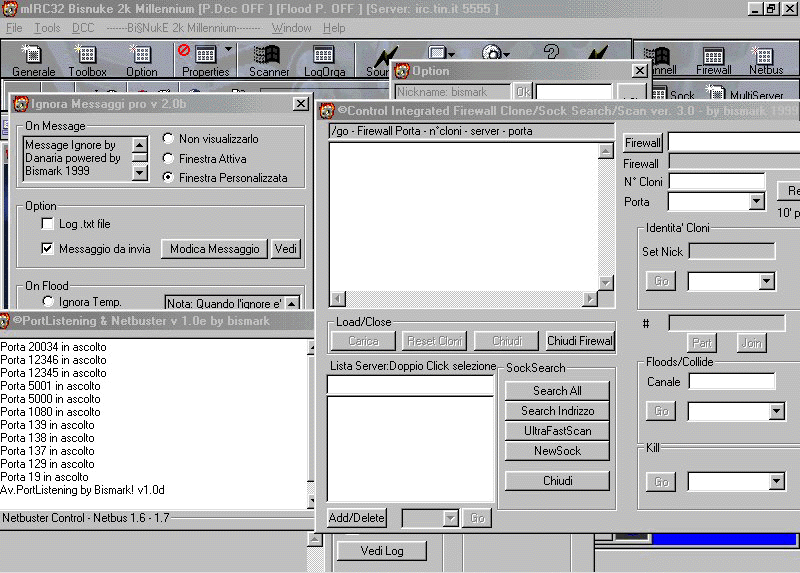
Task: Click the Canale input field
Action: tap(732, 381)
